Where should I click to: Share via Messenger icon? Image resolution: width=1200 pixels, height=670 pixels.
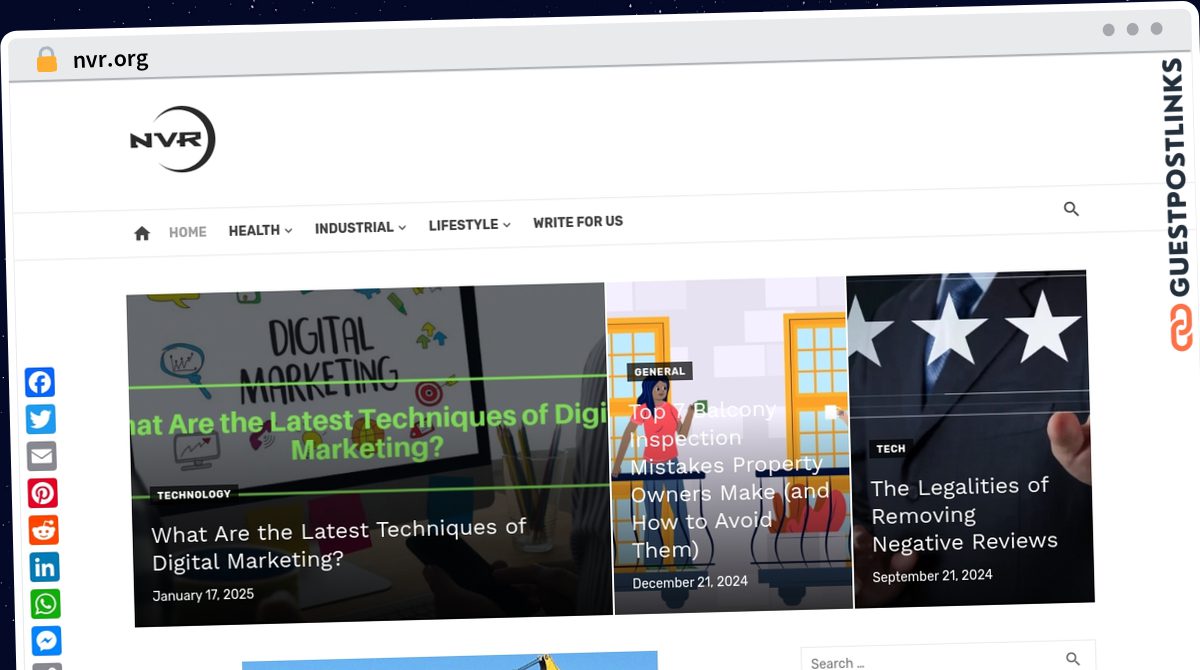coord(46,641)
